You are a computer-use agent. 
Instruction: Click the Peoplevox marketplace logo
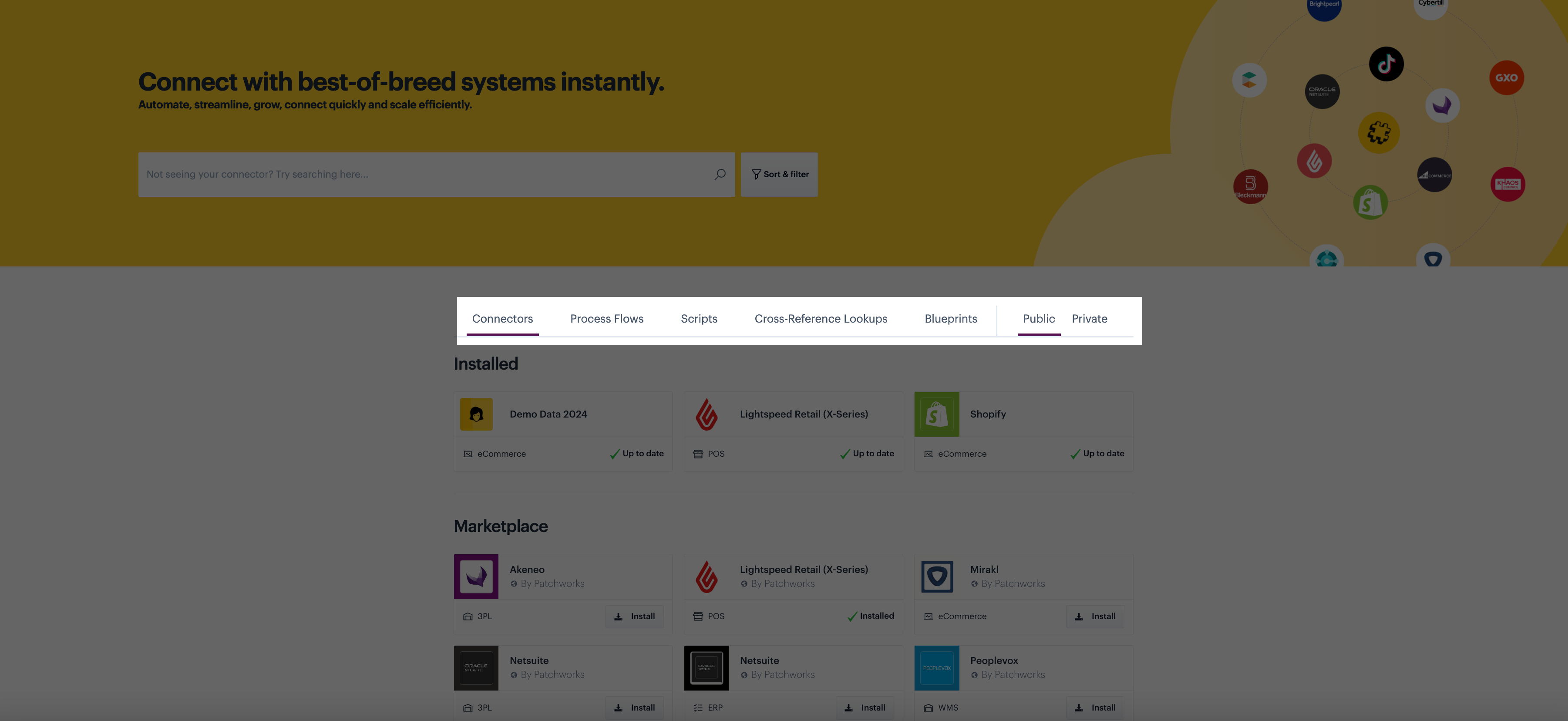coord(936,668)
